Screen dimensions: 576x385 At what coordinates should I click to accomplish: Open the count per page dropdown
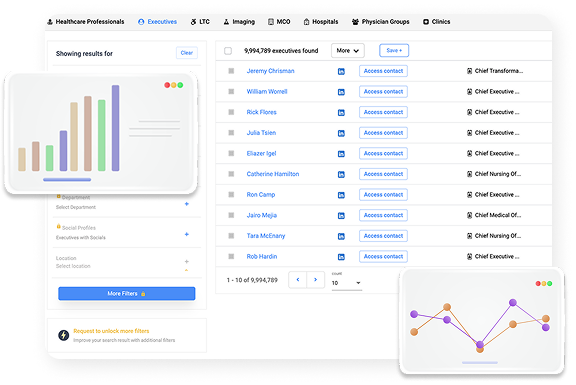pyautogui.click(x=346, y=283)
